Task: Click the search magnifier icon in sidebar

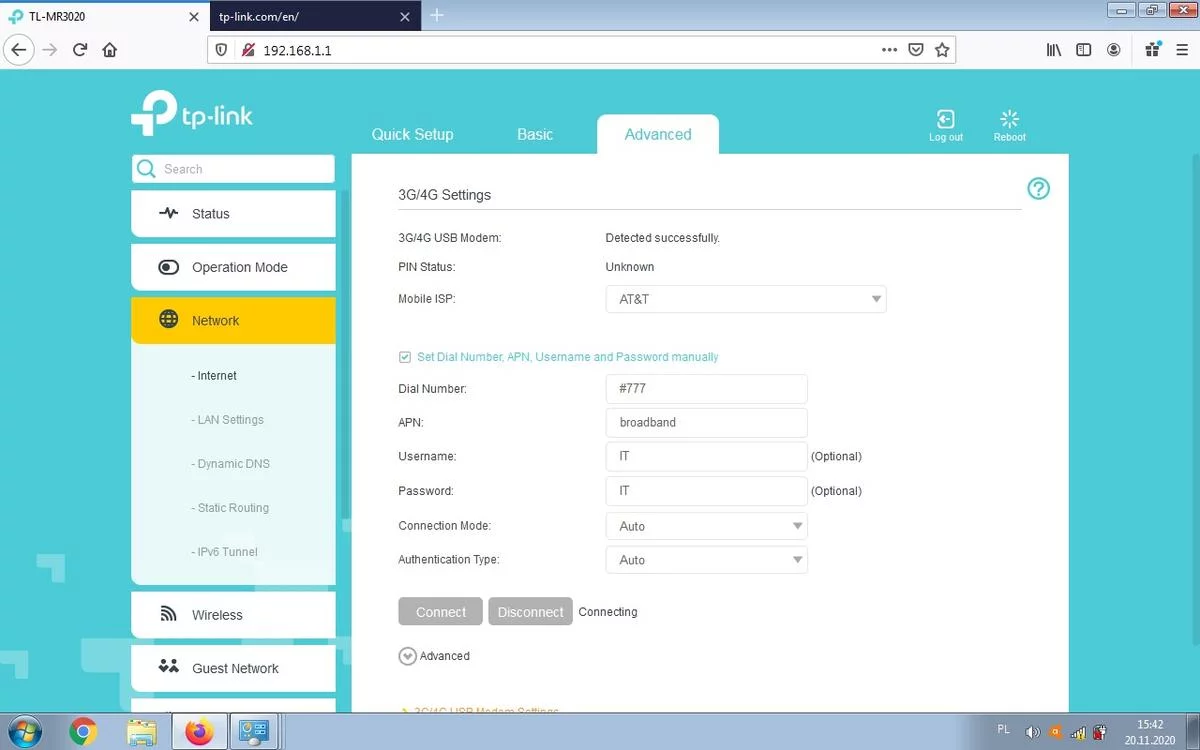Action: (x=147, y=169)
